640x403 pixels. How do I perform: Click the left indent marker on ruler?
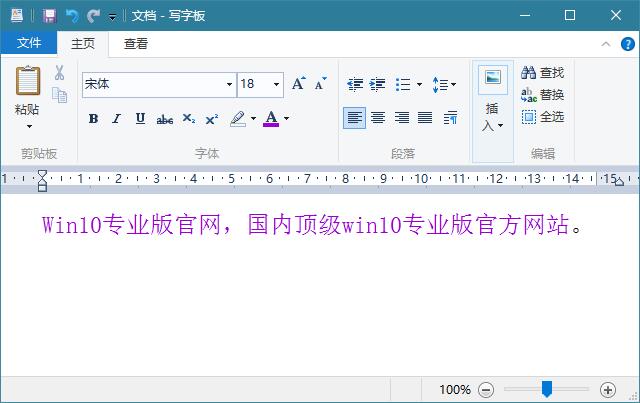coord(42,181)
